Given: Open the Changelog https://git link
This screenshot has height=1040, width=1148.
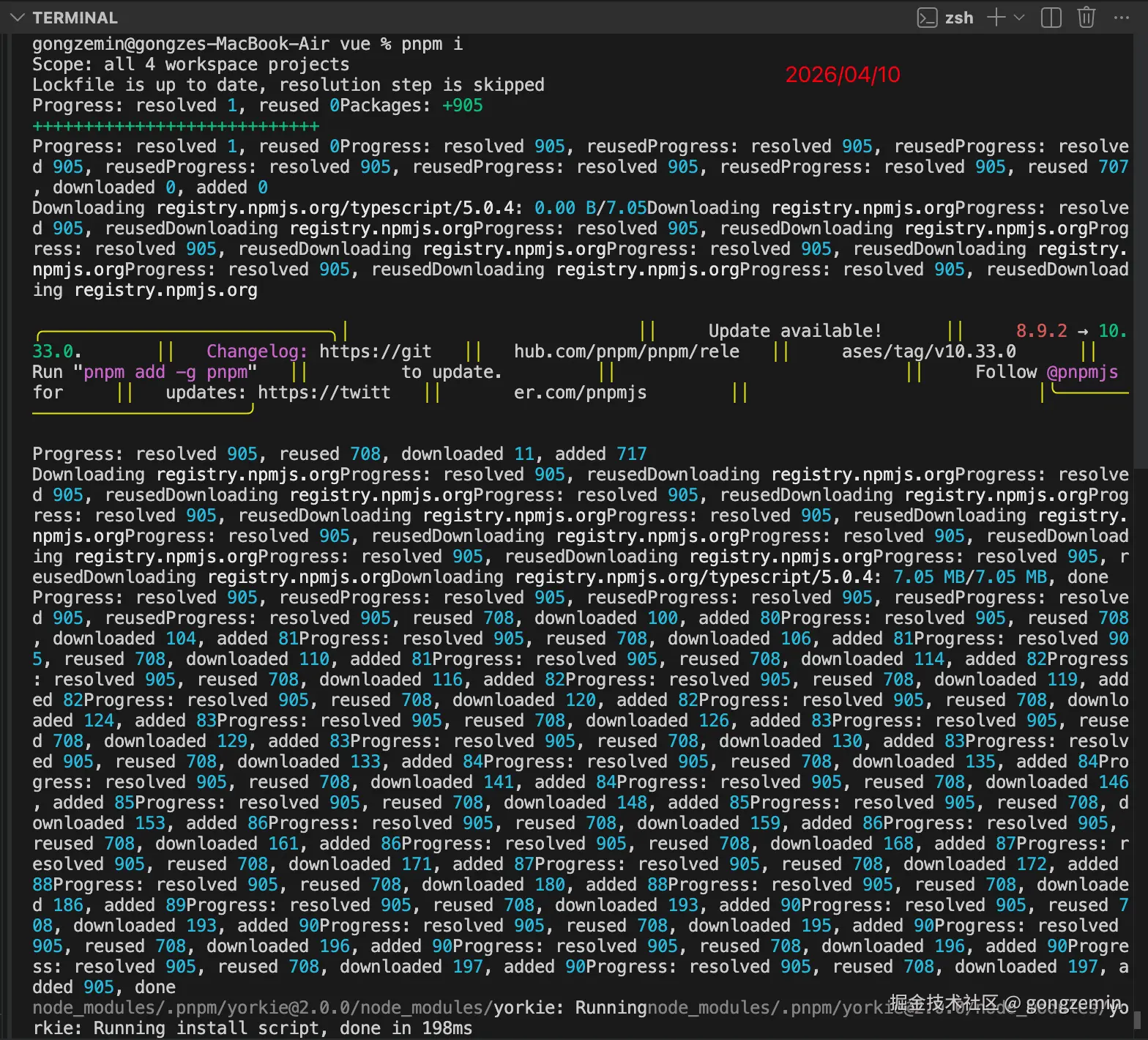Looking at the screenshot, I should pos(375,352).
